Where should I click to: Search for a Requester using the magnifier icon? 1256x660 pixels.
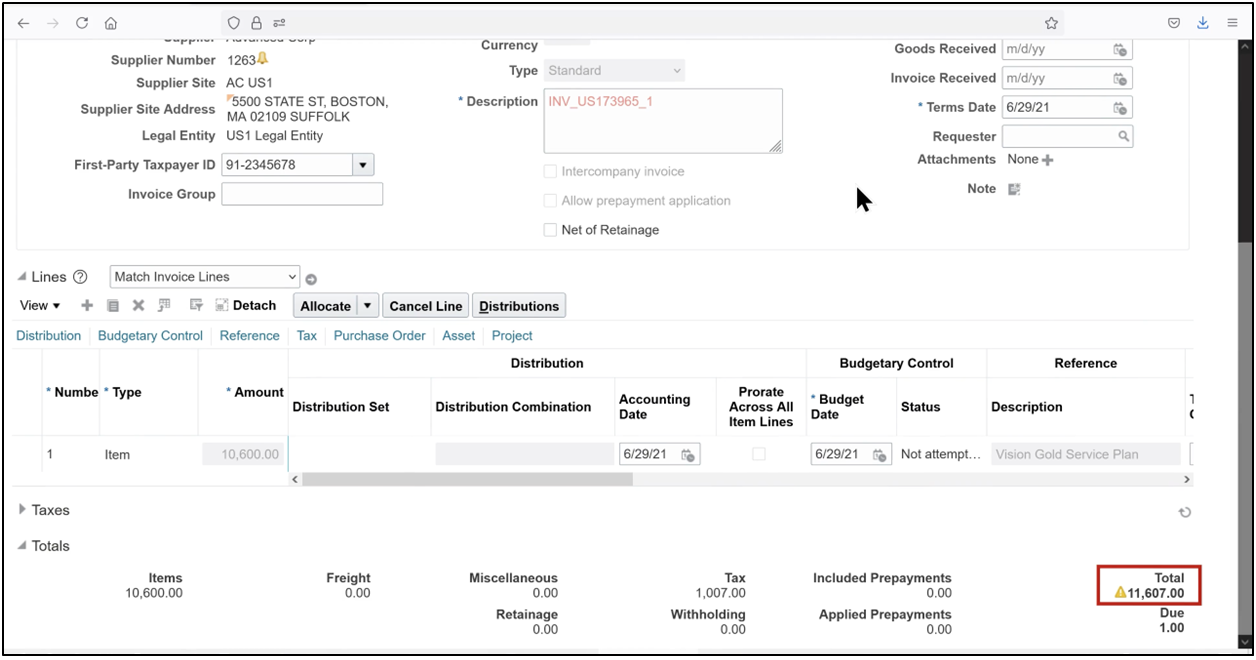(x=1124, y=136)
